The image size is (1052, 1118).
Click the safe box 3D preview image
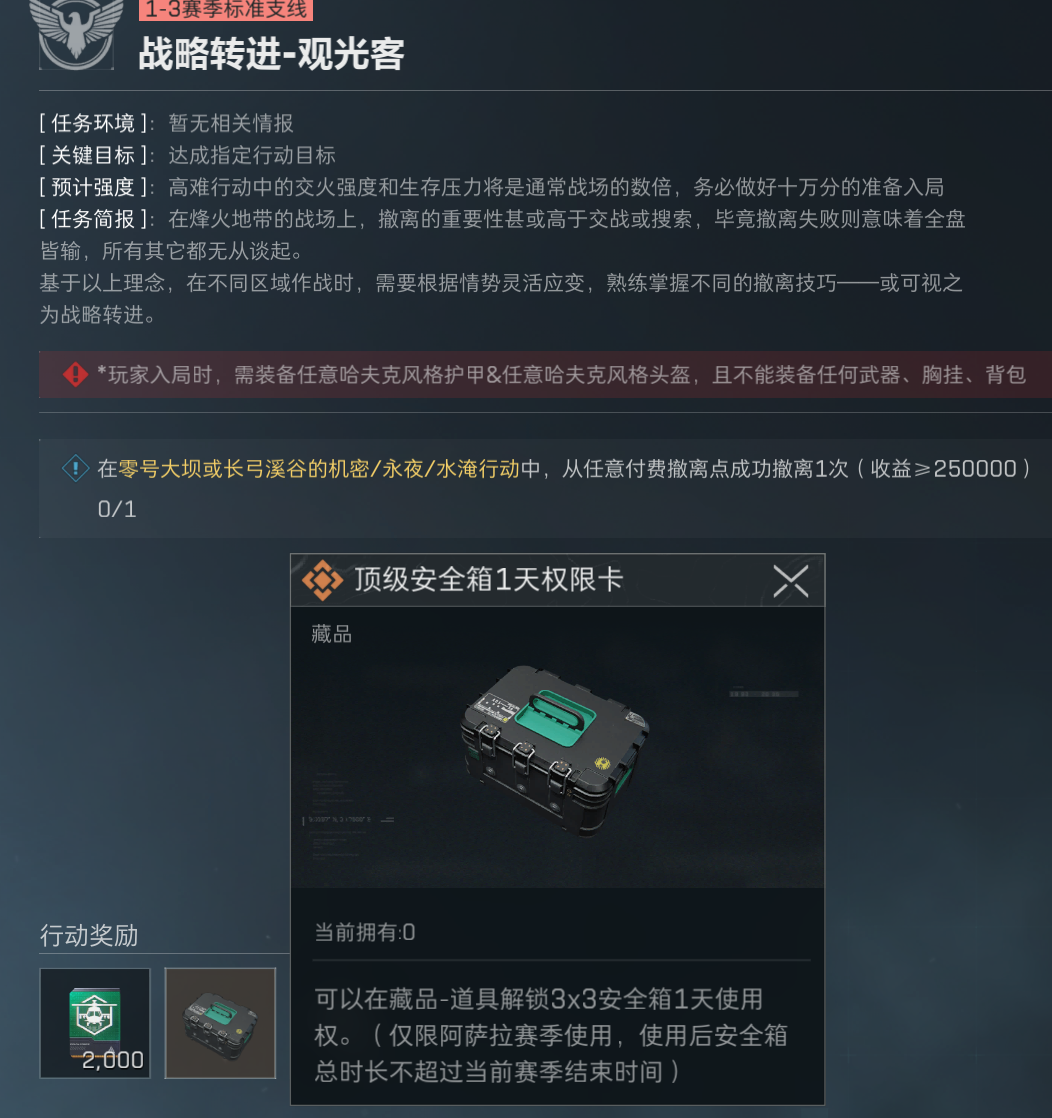[x=554, y=750]
